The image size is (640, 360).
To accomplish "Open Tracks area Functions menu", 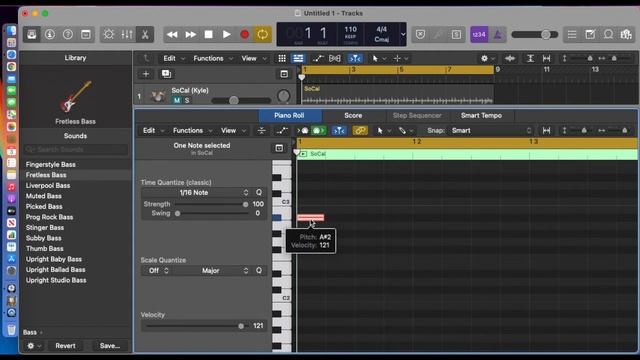I will [212, 58].
